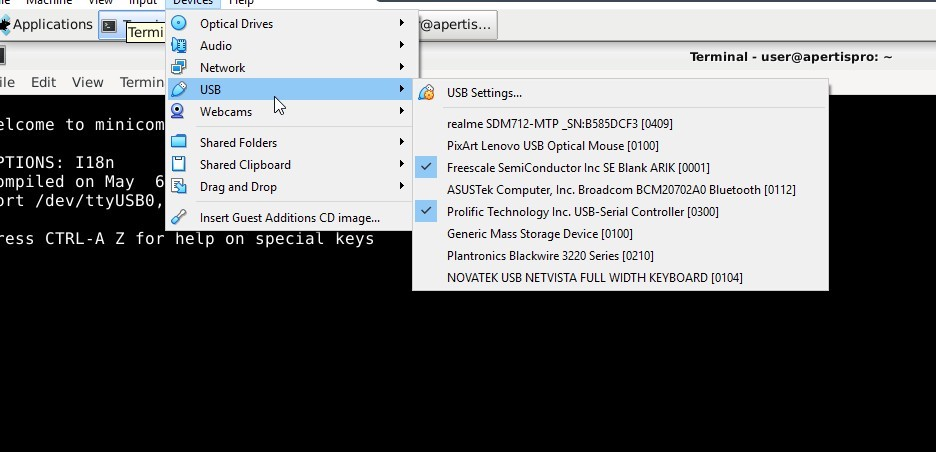Click the minicom CTRL-A Z help line

coord(187,239)
